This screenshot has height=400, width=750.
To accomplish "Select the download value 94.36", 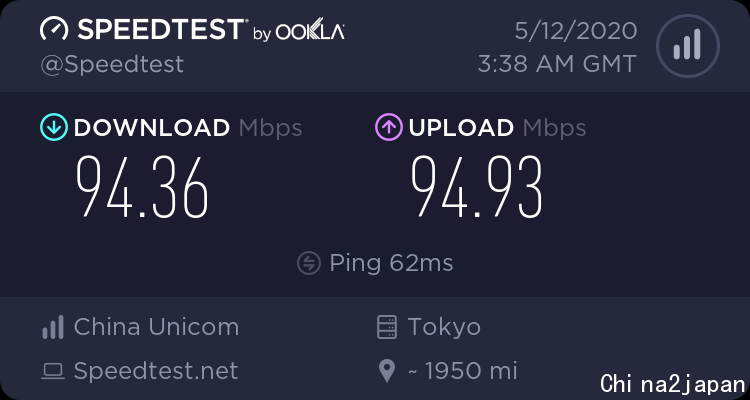I will (143, 187).
